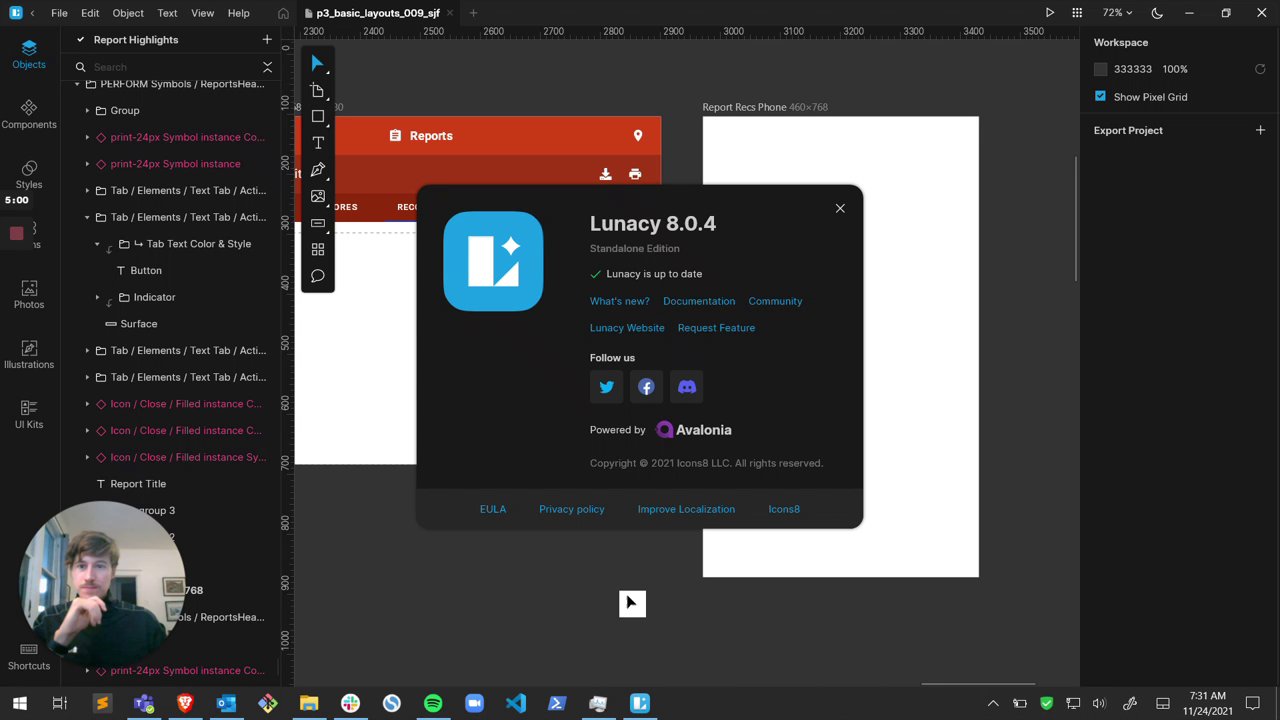
Task: Open the UI Kits panel
Action: click(29, 414)
